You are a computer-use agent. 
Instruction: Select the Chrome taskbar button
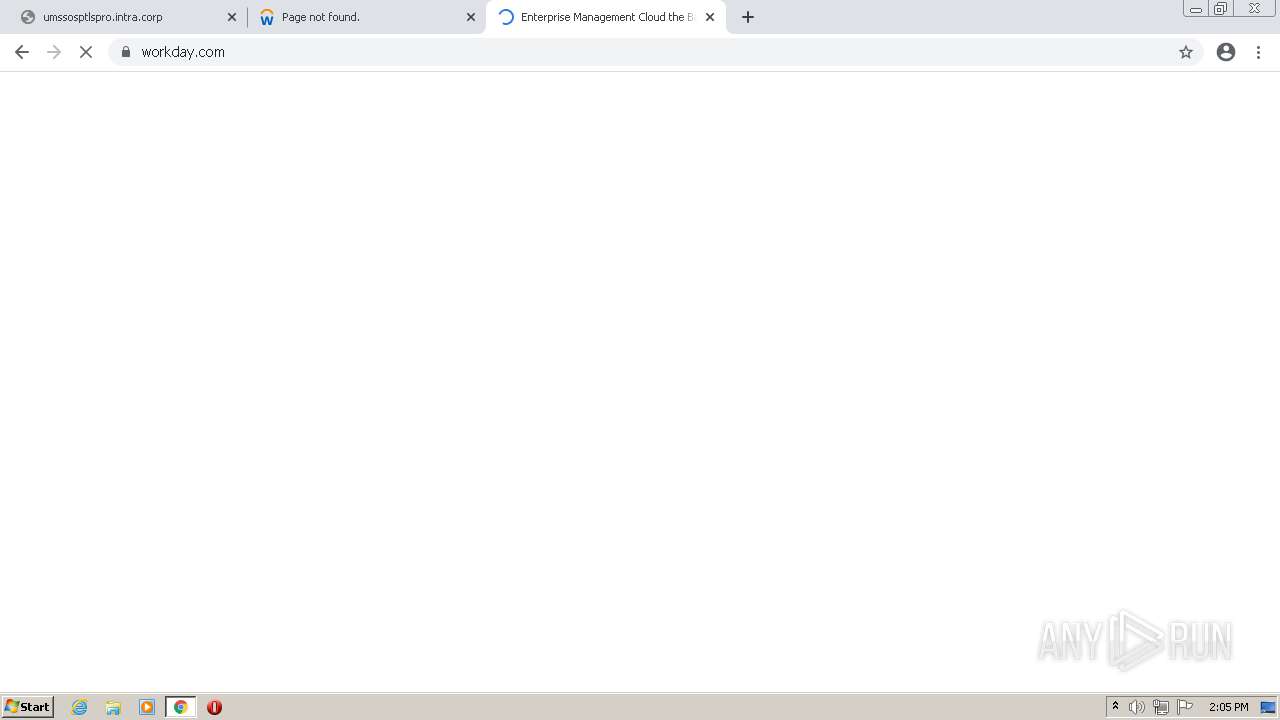pyautogui.click(x=181, y=707)
